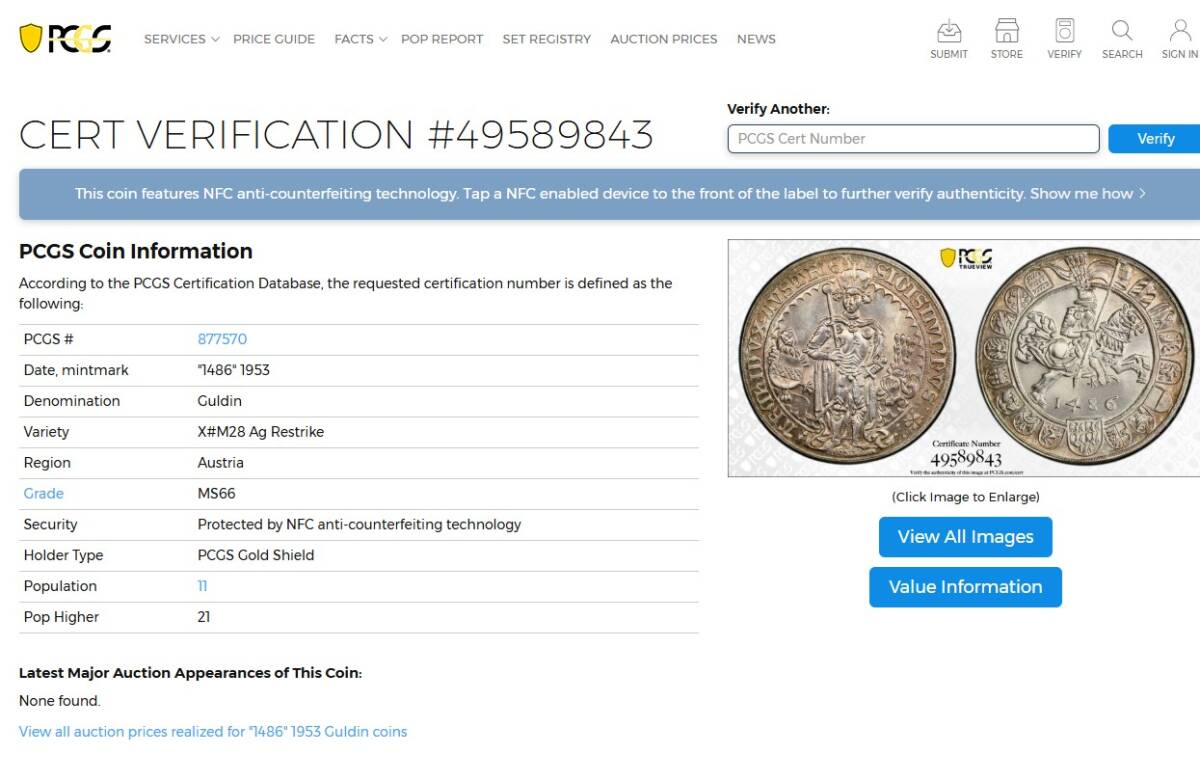Focus the PCGS Cert Number field
Viewport: 1200px width, 781px height.
click(913, 139)
